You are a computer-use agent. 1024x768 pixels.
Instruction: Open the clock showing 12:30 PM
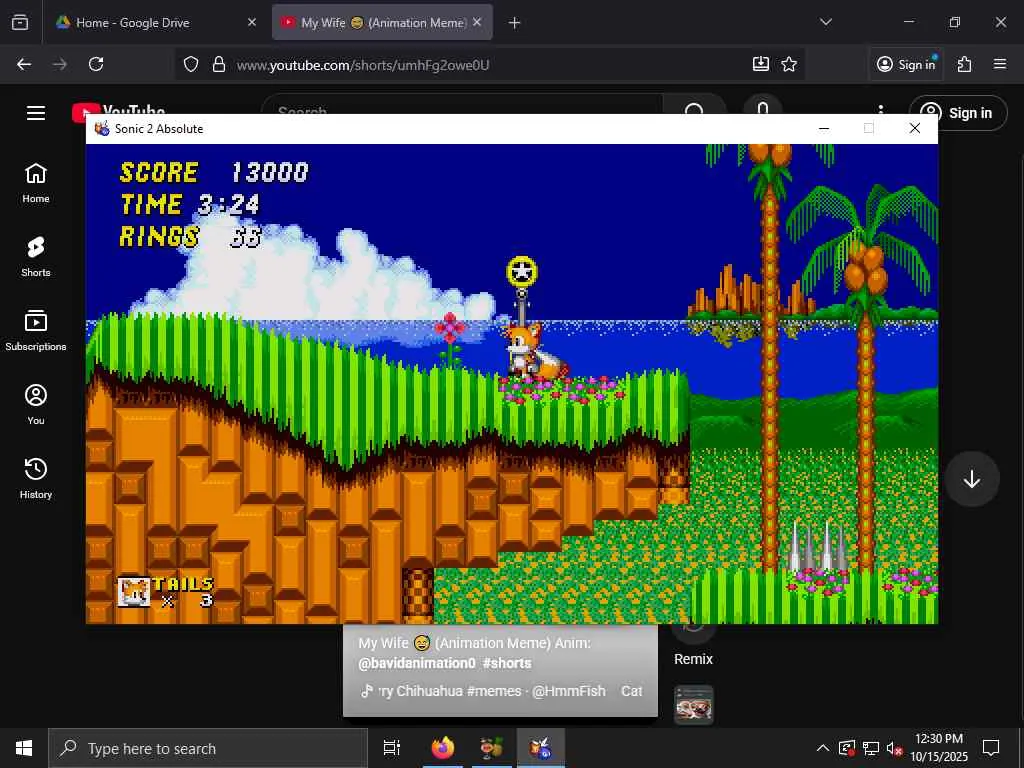[939, 748]
